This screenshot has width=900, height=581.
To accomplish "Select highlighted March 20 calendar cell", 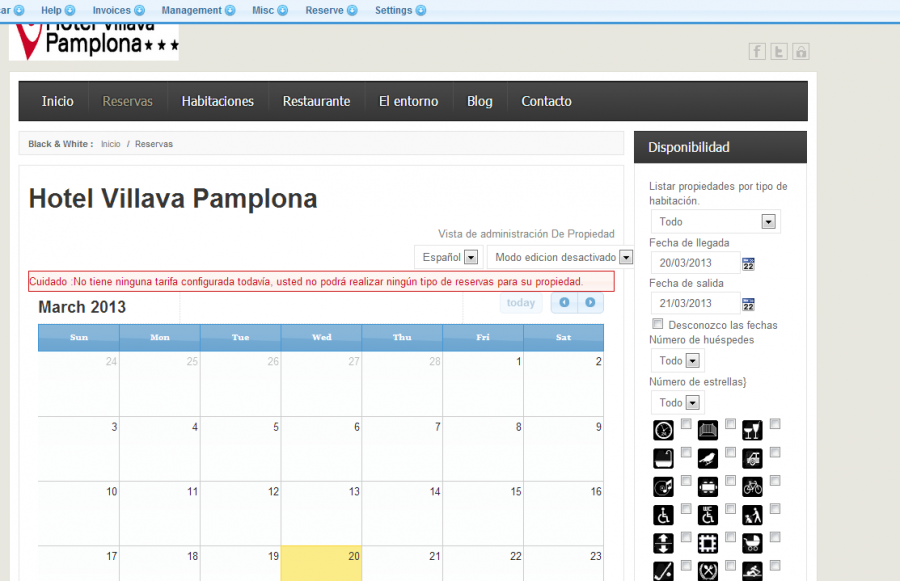I will click(321, 563).
